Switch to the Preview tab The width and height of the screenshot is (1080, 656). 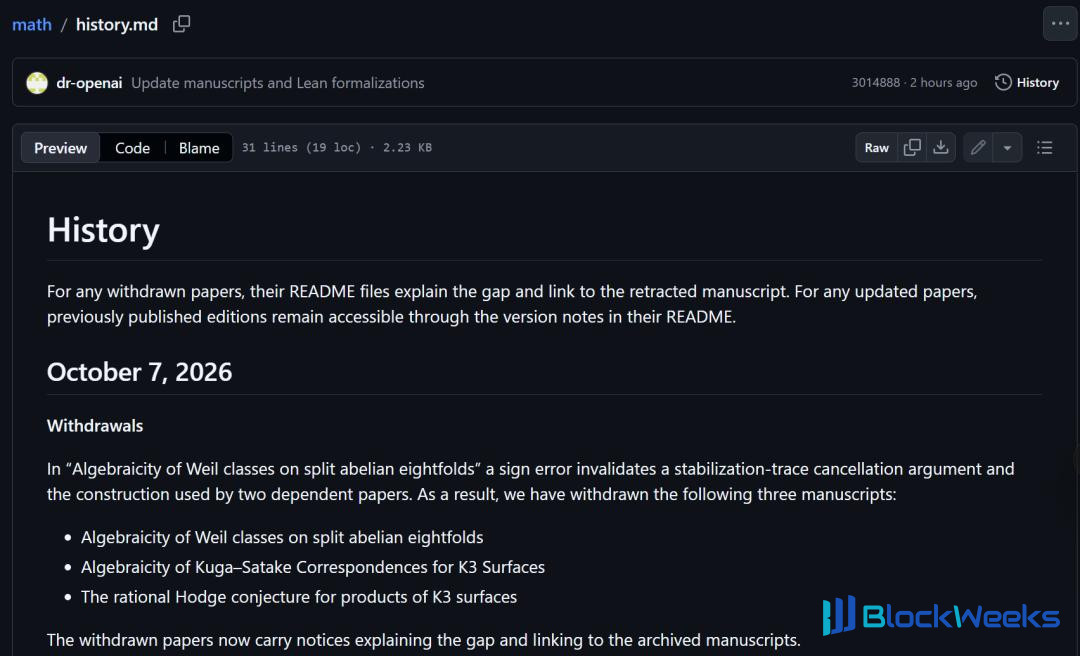pos(61,147)
